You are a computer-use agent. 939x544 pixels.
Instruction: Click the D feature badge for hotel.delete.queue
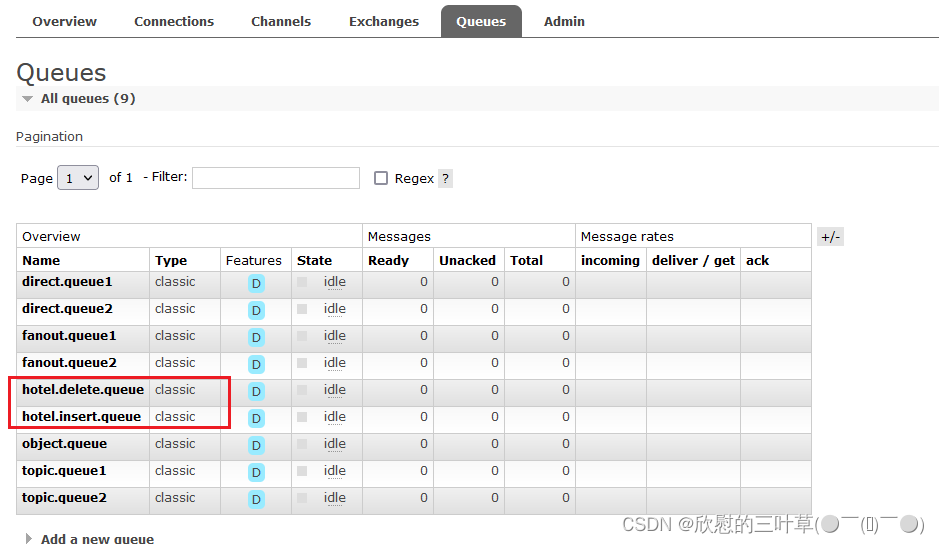[256, 391]
